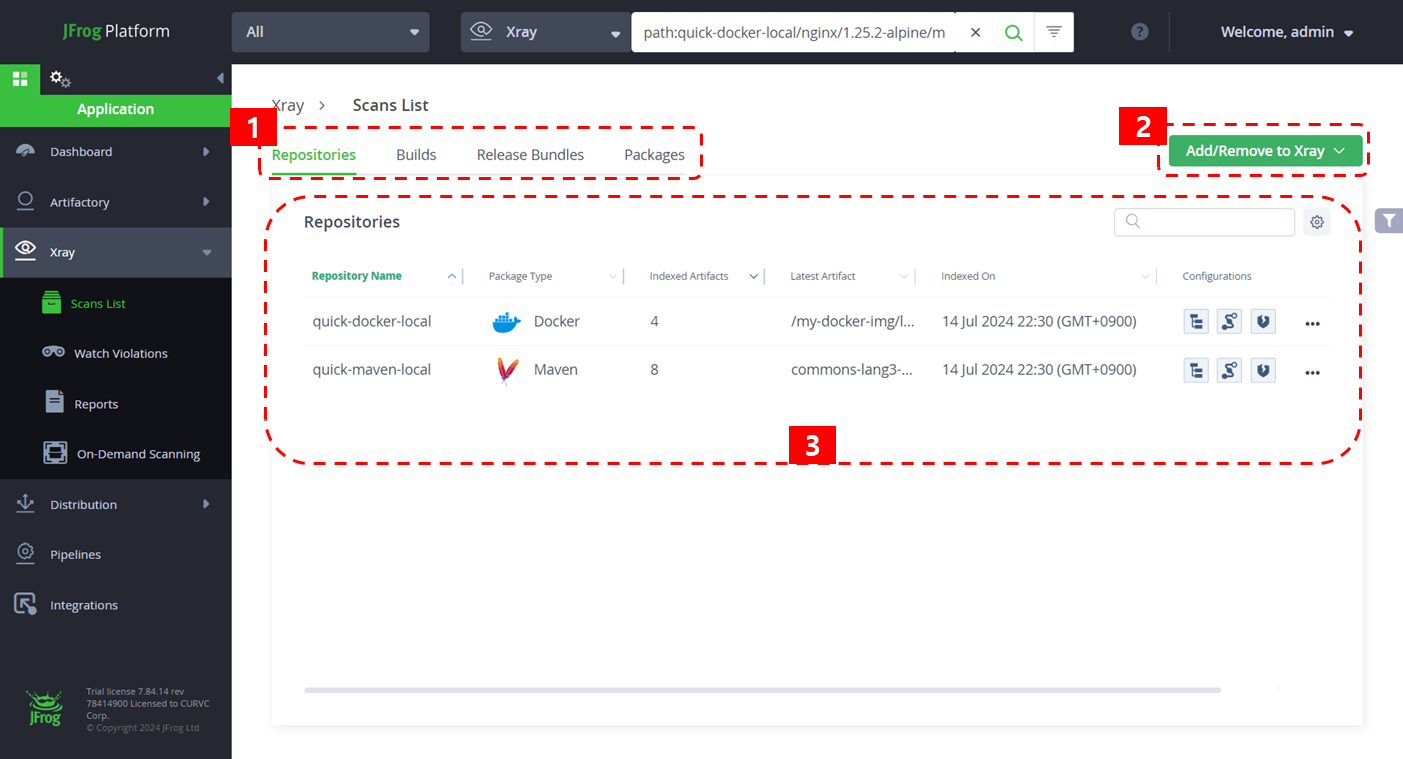Click the horizontal scrollbar under the table
1403x759 pixels.
coord(762,689)
